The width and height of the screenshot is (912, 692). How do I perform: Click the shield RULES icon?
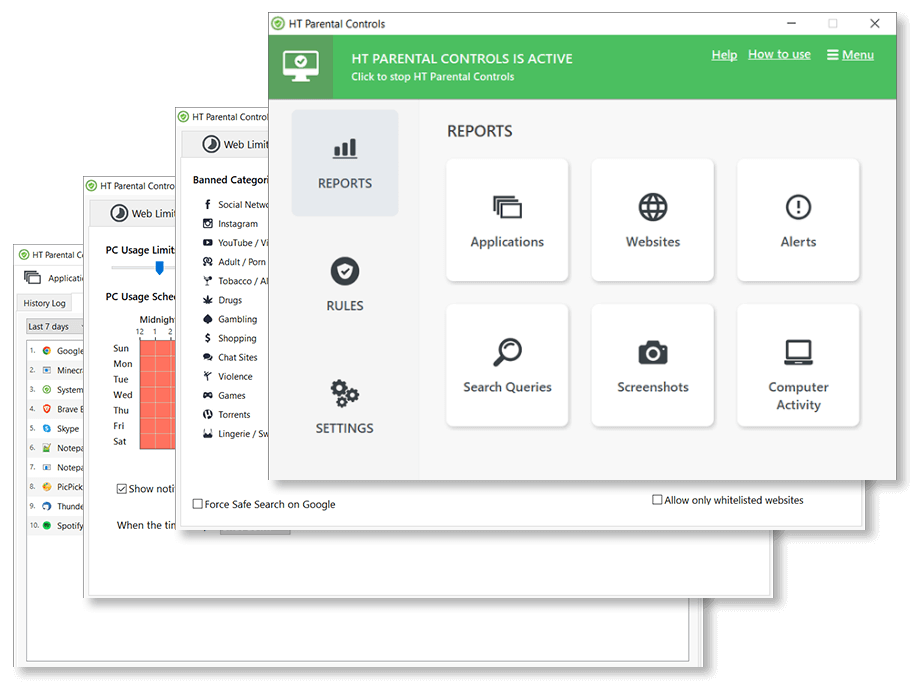pos(345,271)
